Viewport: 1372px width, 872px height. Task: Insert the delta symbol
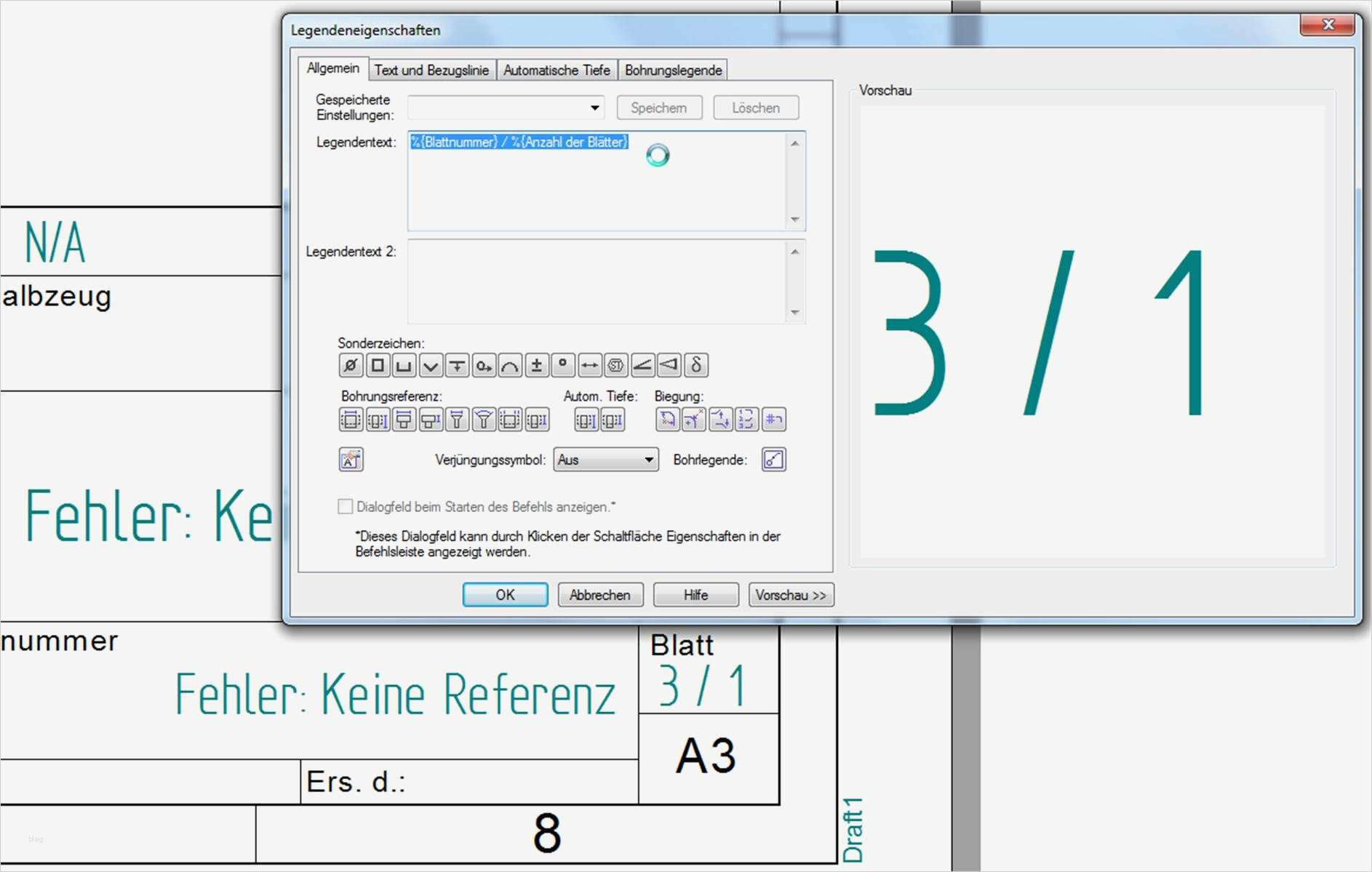[x=698, y=365]
